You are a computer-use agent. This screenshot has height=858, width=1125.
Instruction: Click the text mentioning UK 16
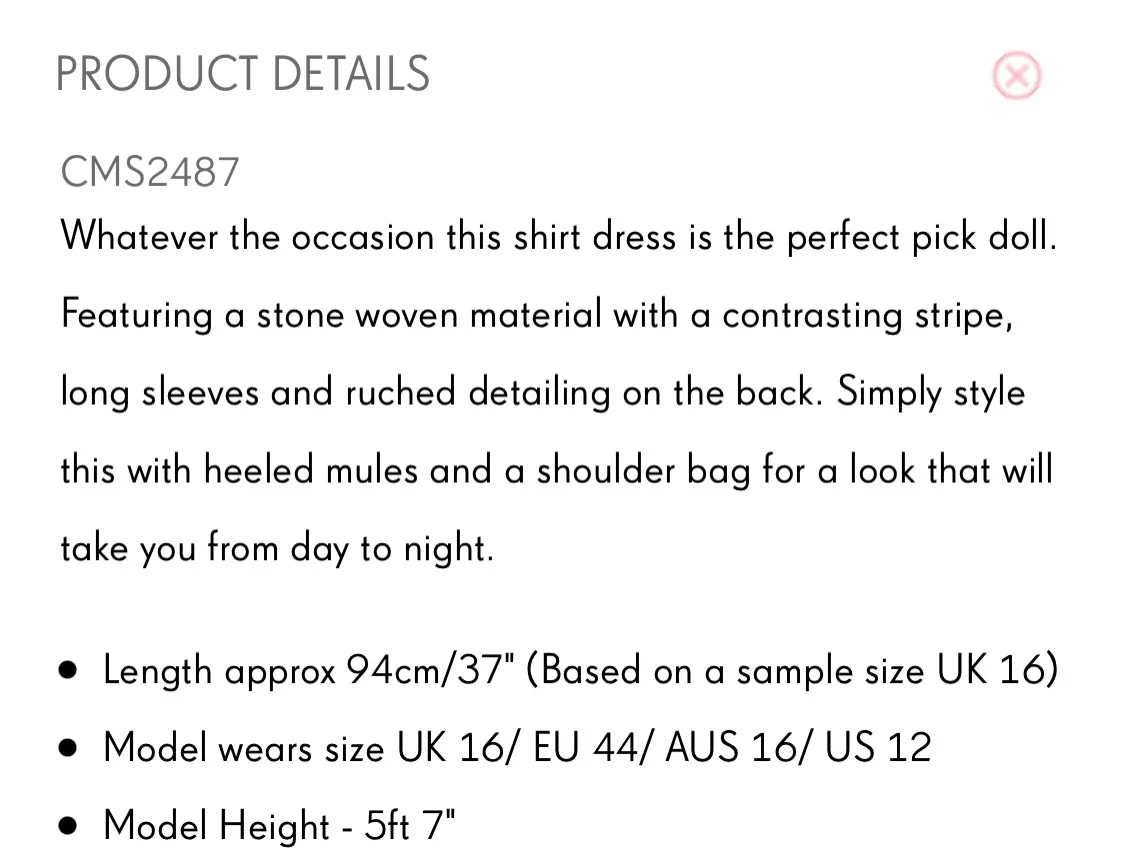[993, 670]
